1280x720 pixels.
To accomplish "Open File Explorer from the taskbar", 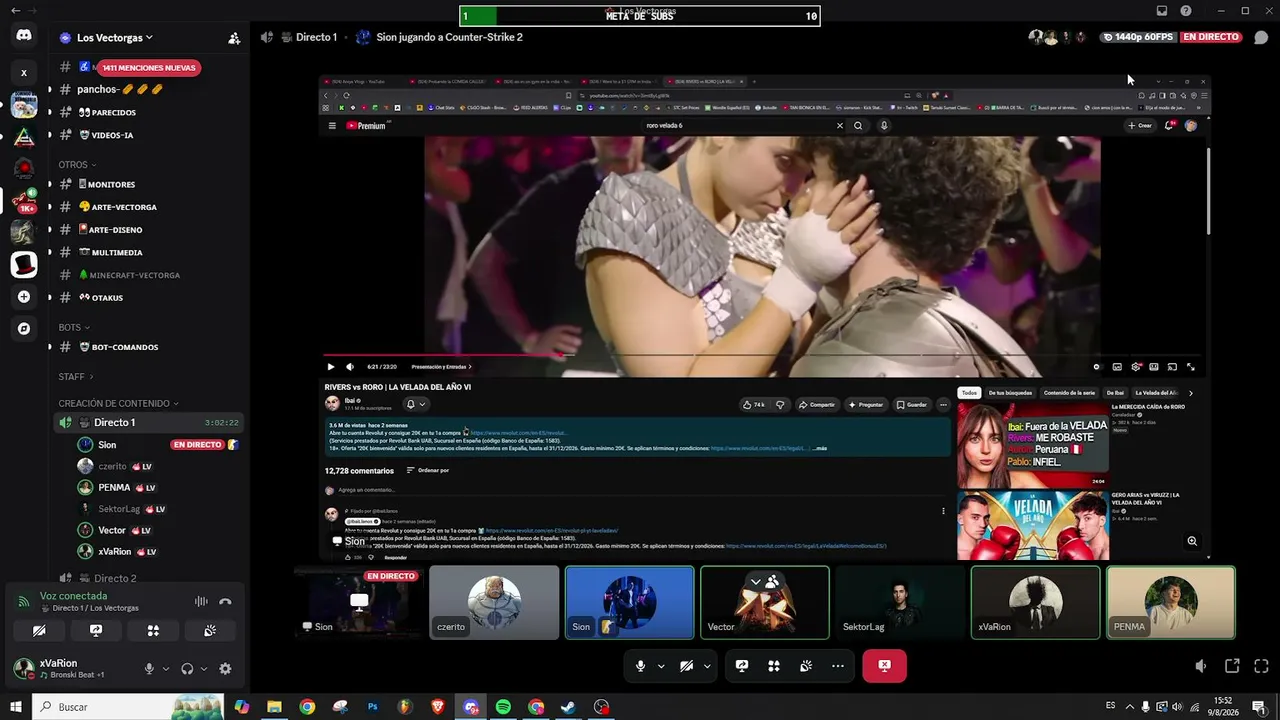I will 274,707.
